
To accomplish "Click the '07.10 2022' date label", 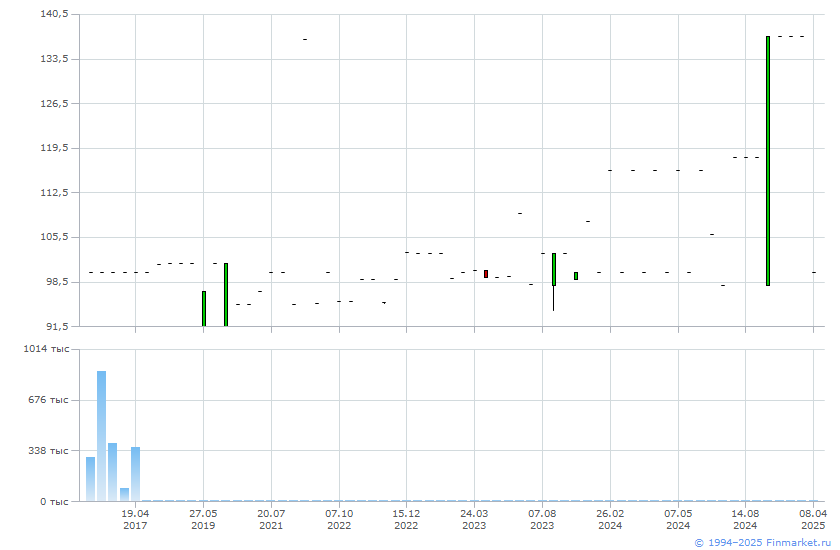I will coord(339,519).
